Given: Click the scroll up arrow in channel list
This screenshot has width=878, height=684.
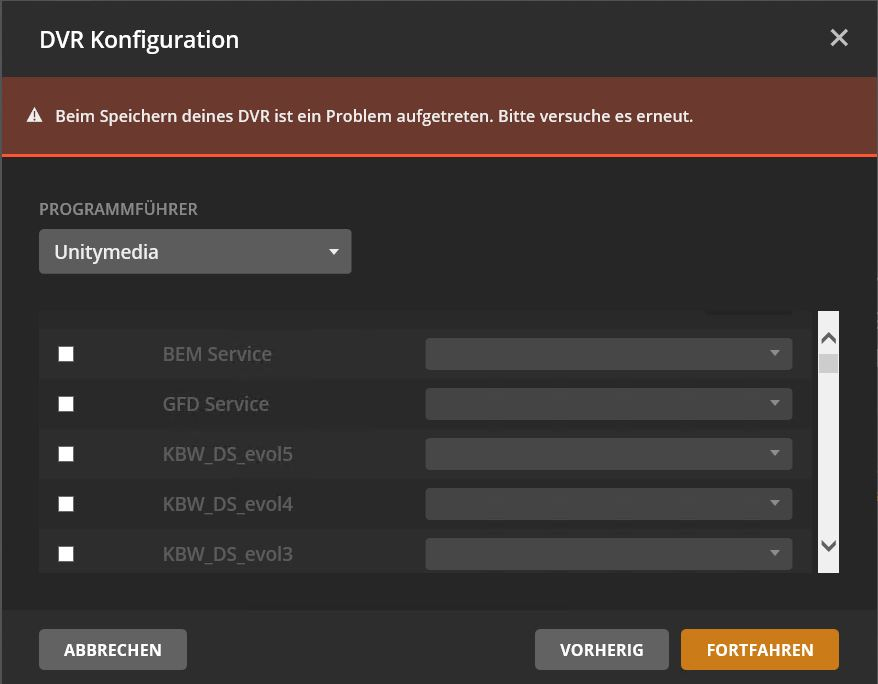Looking at the screenshot, I should coord(828,339).
